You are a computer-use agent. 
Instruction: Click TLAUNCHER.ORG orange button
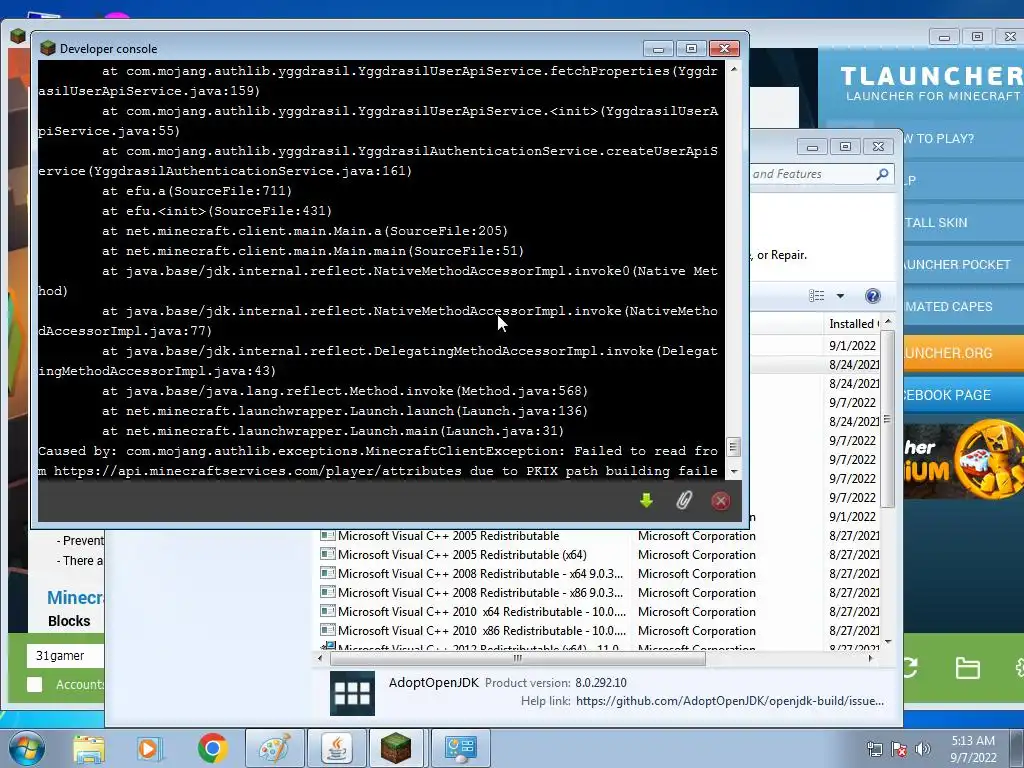click(964, 353)
